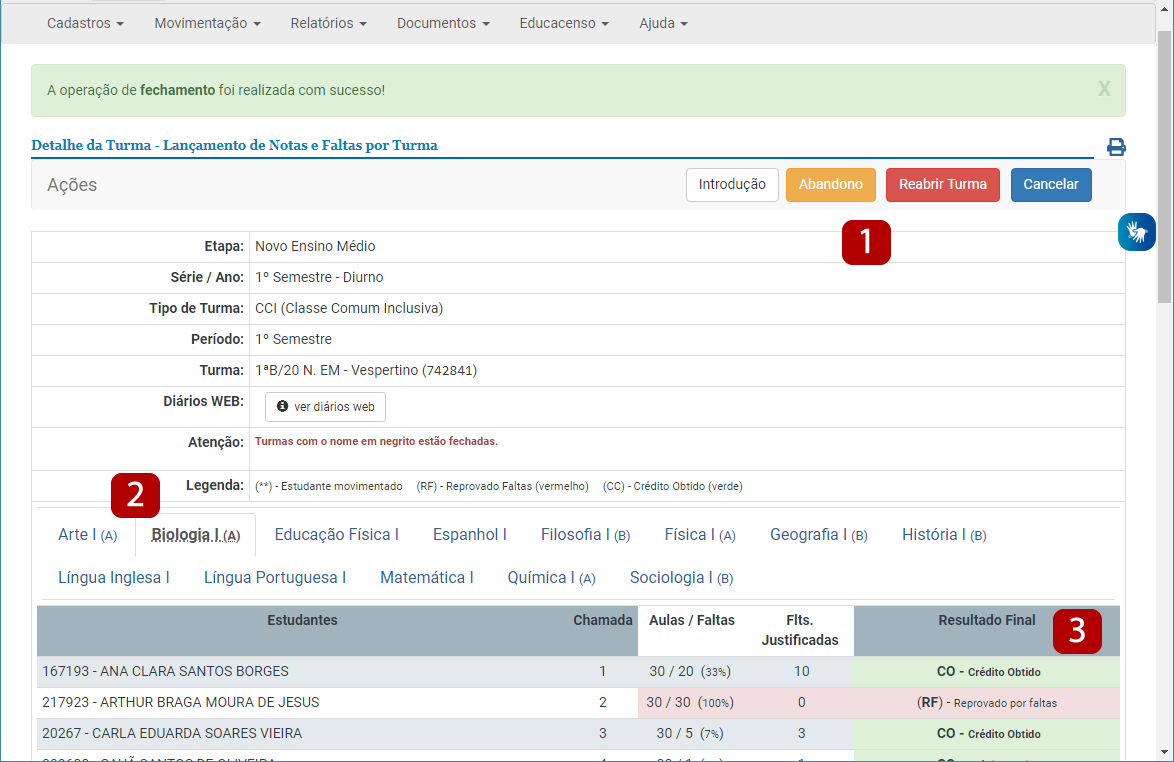This screenshot has width=1174, height=762.
Task: Select the História I tab
Action: 944,535
